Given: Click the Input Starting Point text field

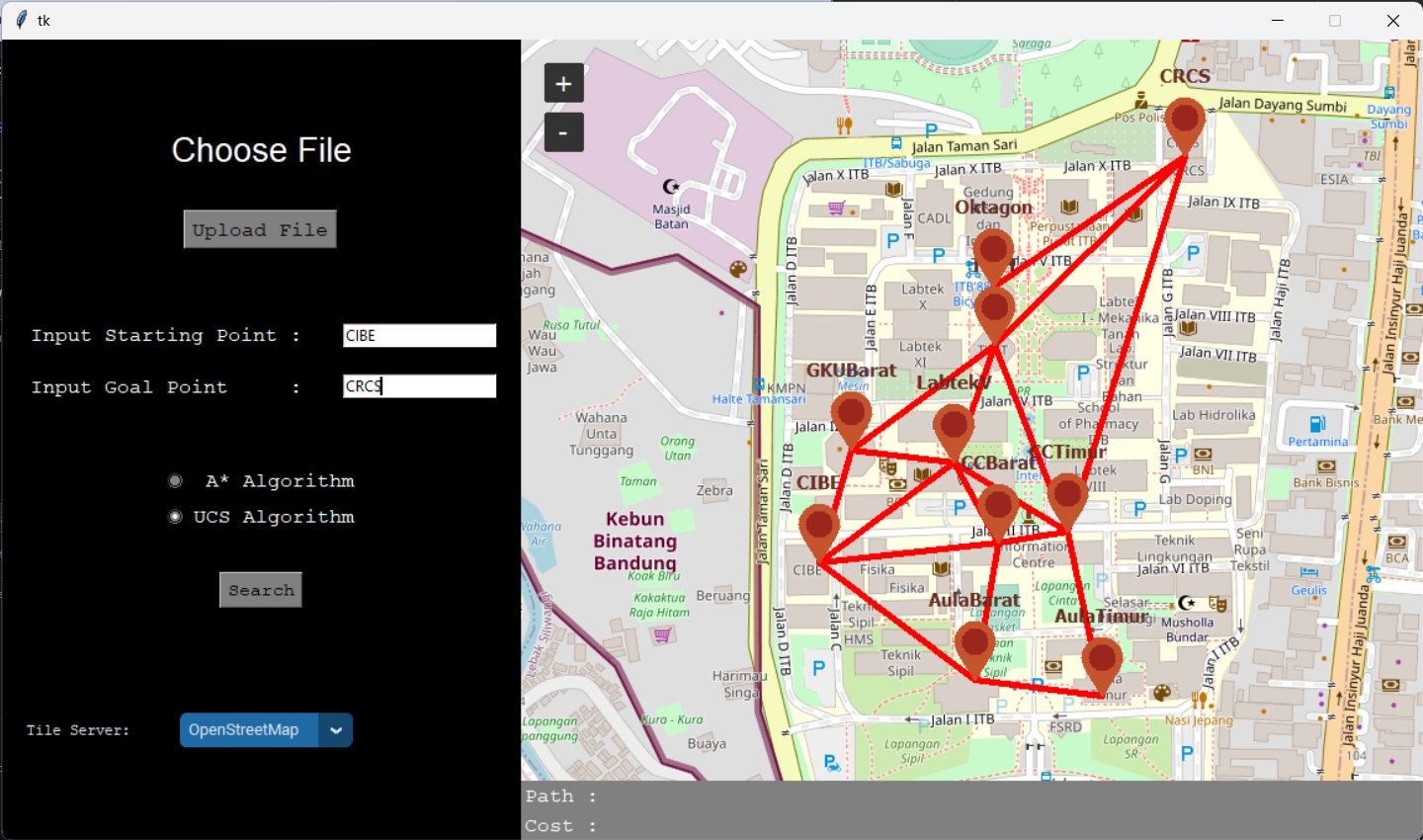Looking at the screenshot, I should click(418, 335).
